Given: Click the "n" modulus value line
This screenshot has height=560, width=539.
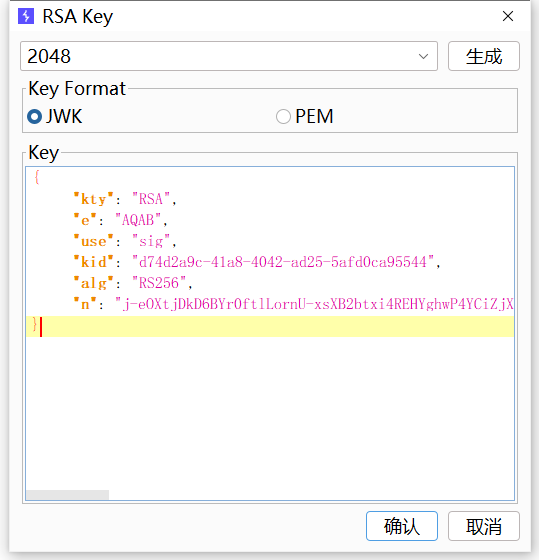Looking at the screenshot, I should [x=270, y=304].
